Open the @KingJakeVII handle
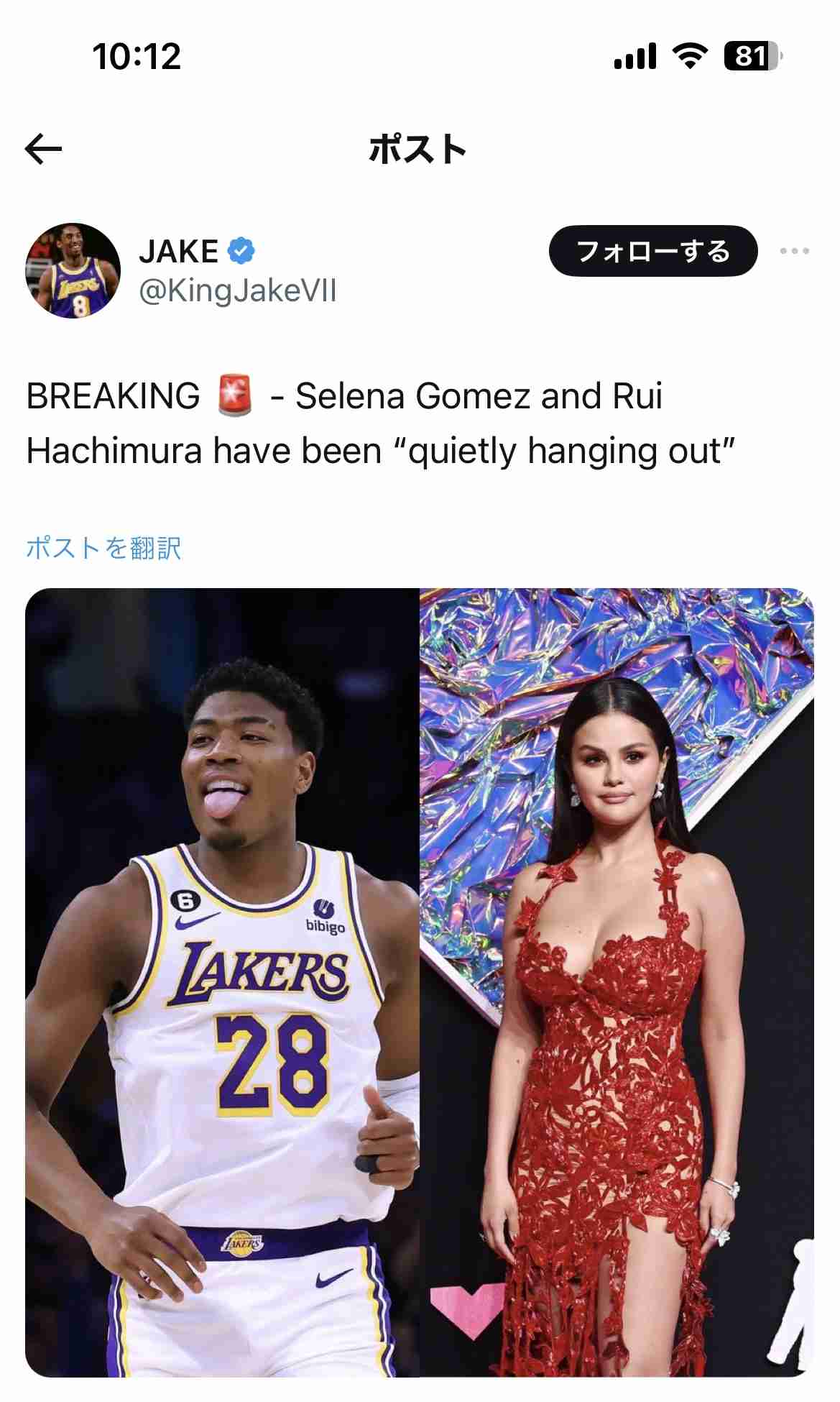Image resolution: width=840 pixels, height=1402 pixels. point(238,291)
